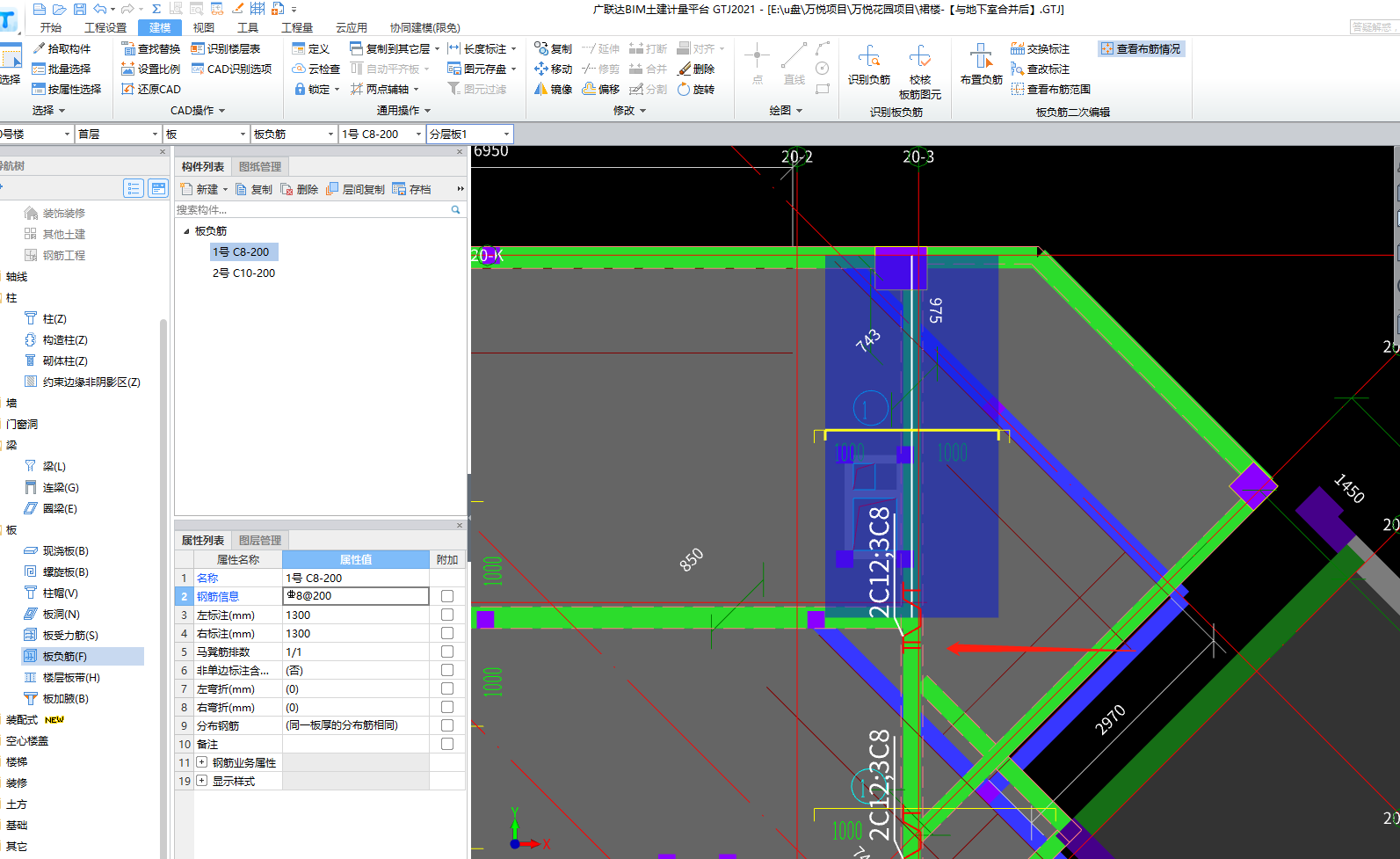
Task: Open 按属性选择 select by property
Action: coord(67,89)
